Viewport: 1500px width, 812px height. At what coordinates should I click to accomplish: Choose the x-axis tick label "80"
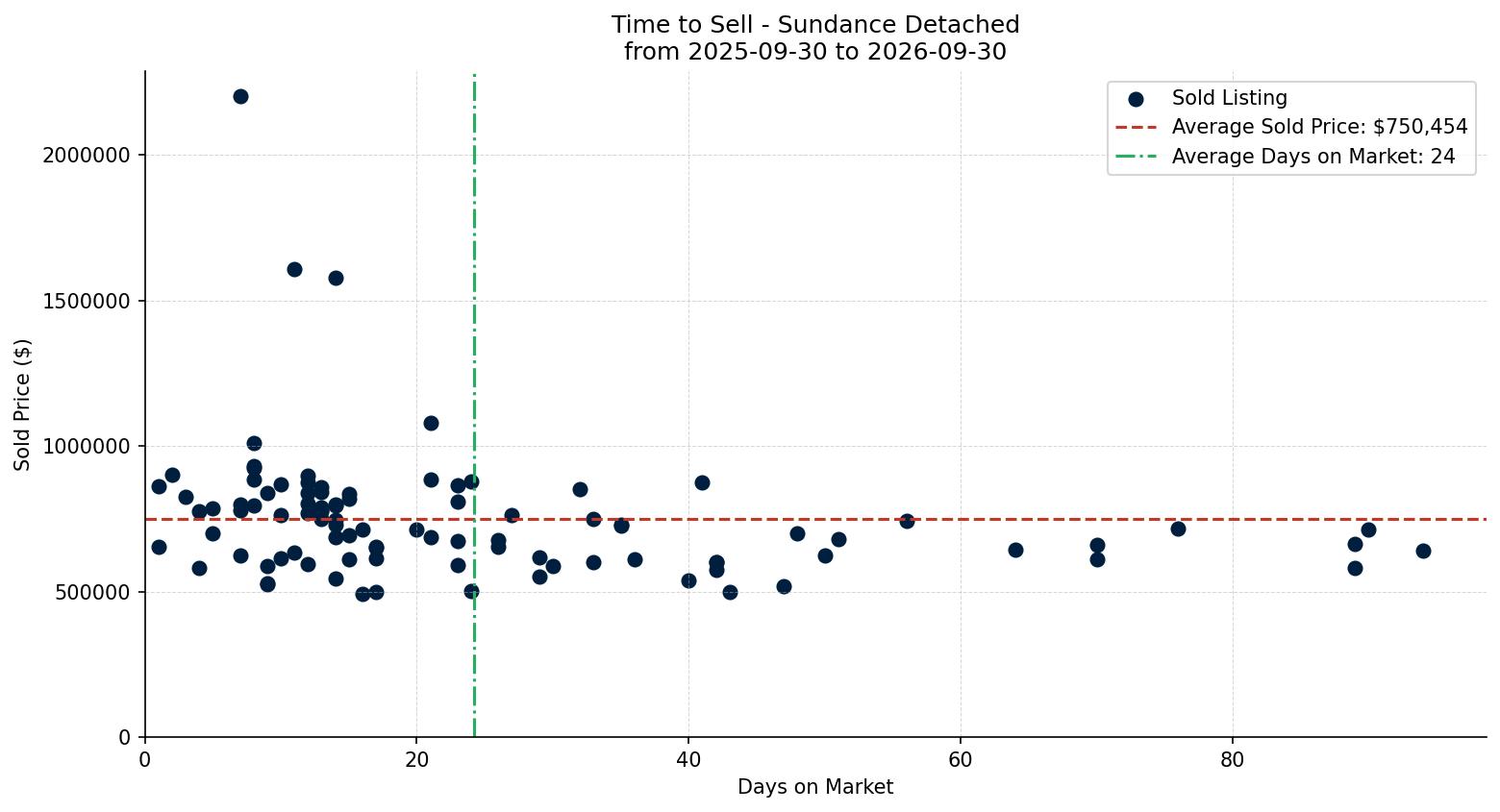(1233, 759)
